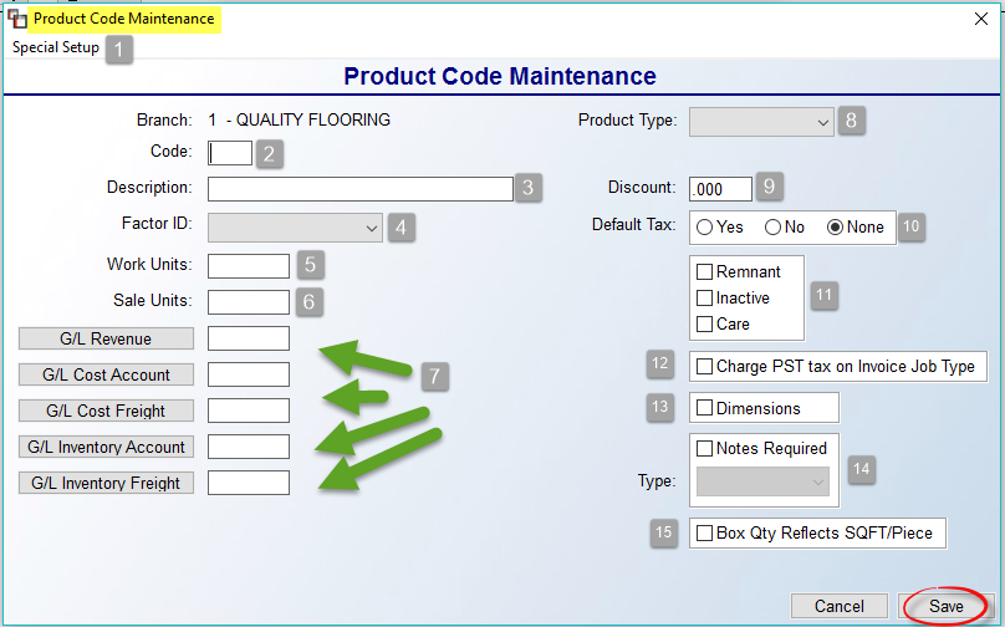This screenshot has width=1005, height=627.
Task: Tick the Care checkbox
Action: pos(704,324)
